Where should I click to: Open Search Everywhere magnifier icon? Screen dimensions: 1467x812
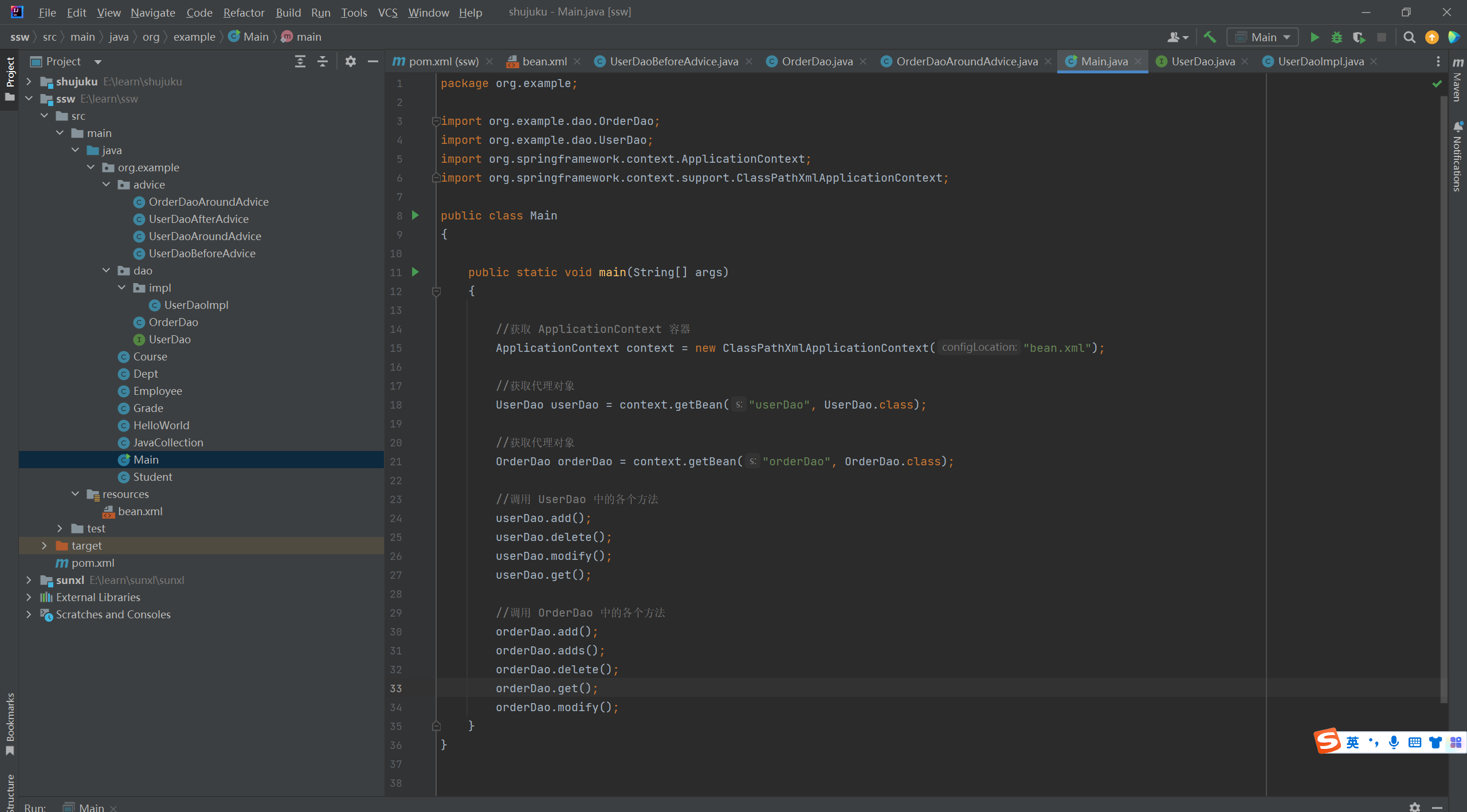click(1409, 37)
